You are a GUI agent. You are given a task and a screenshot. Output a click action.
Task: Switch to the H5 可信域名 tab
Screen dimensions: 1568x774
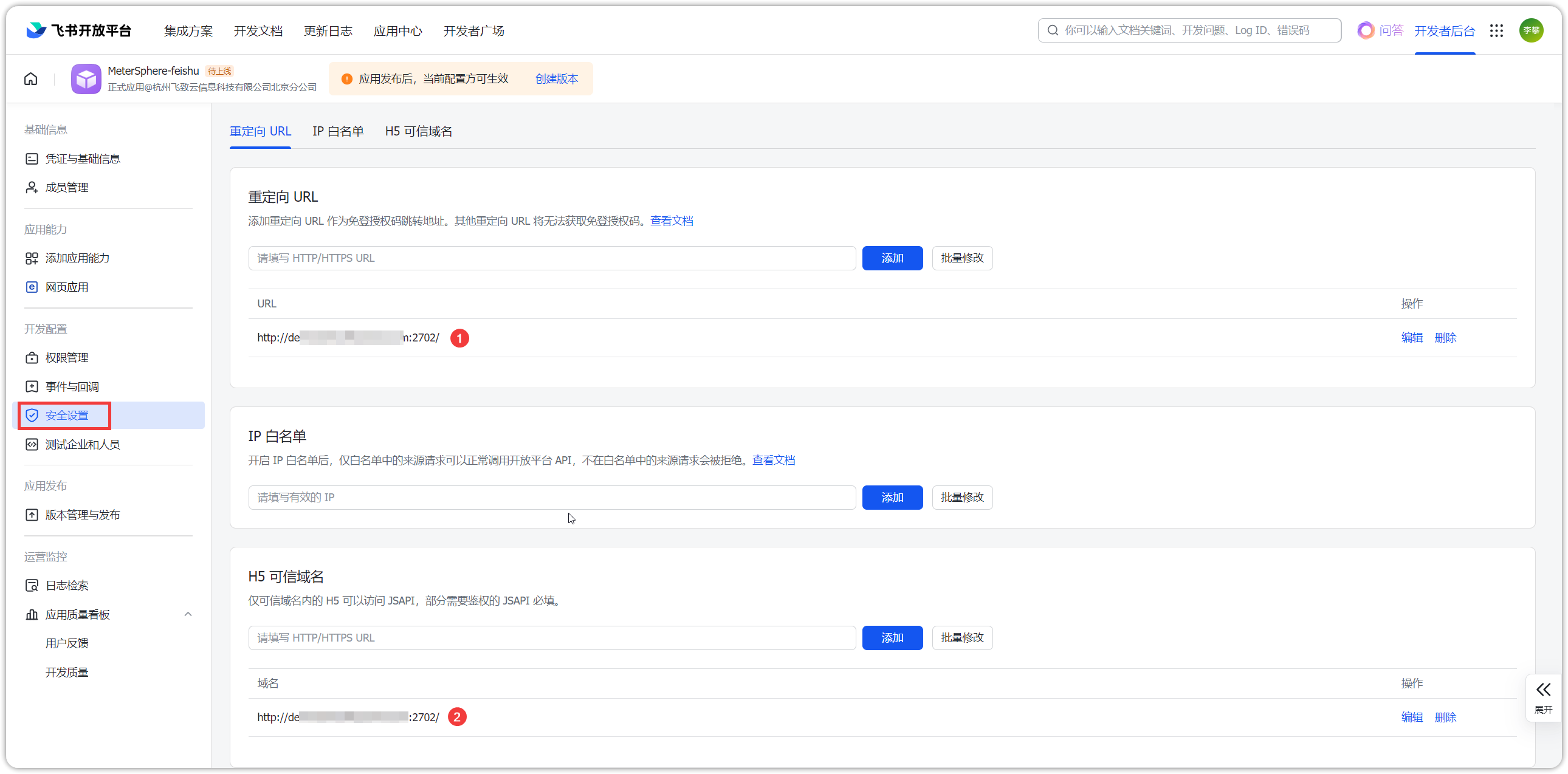coord(418,131)
